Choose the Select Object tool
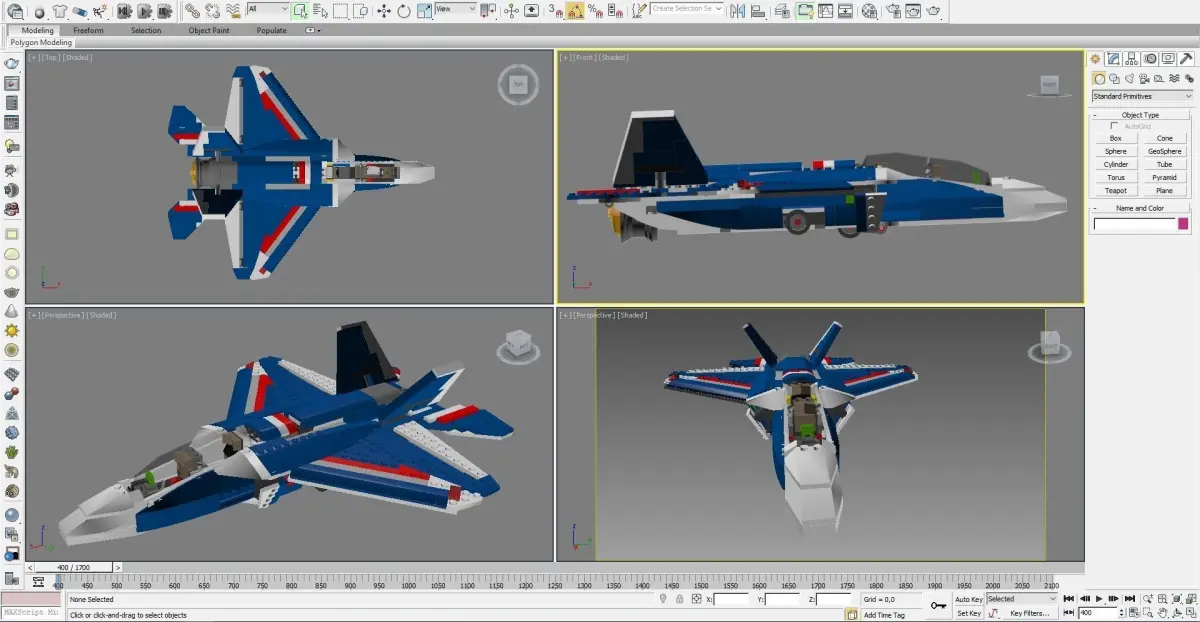The width and height of the screenshot is (1200, 622). (x=300, y=11)
